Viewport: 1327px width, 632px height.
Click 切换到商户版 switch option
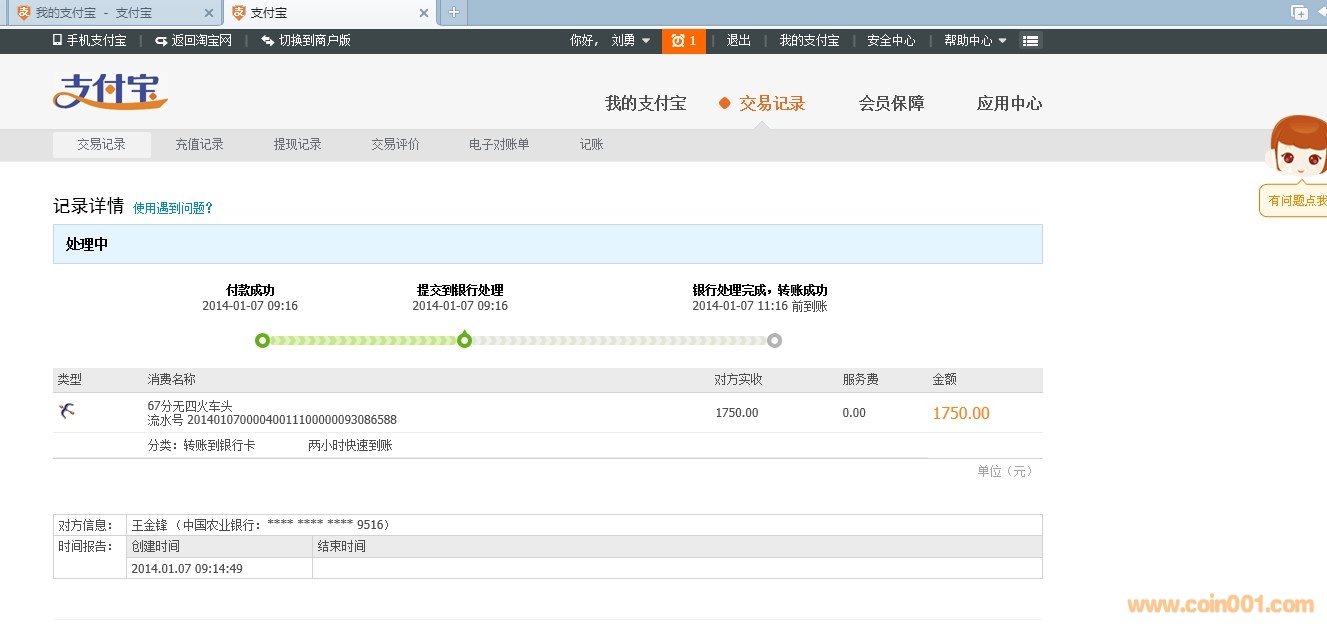(x=306, y=41)
